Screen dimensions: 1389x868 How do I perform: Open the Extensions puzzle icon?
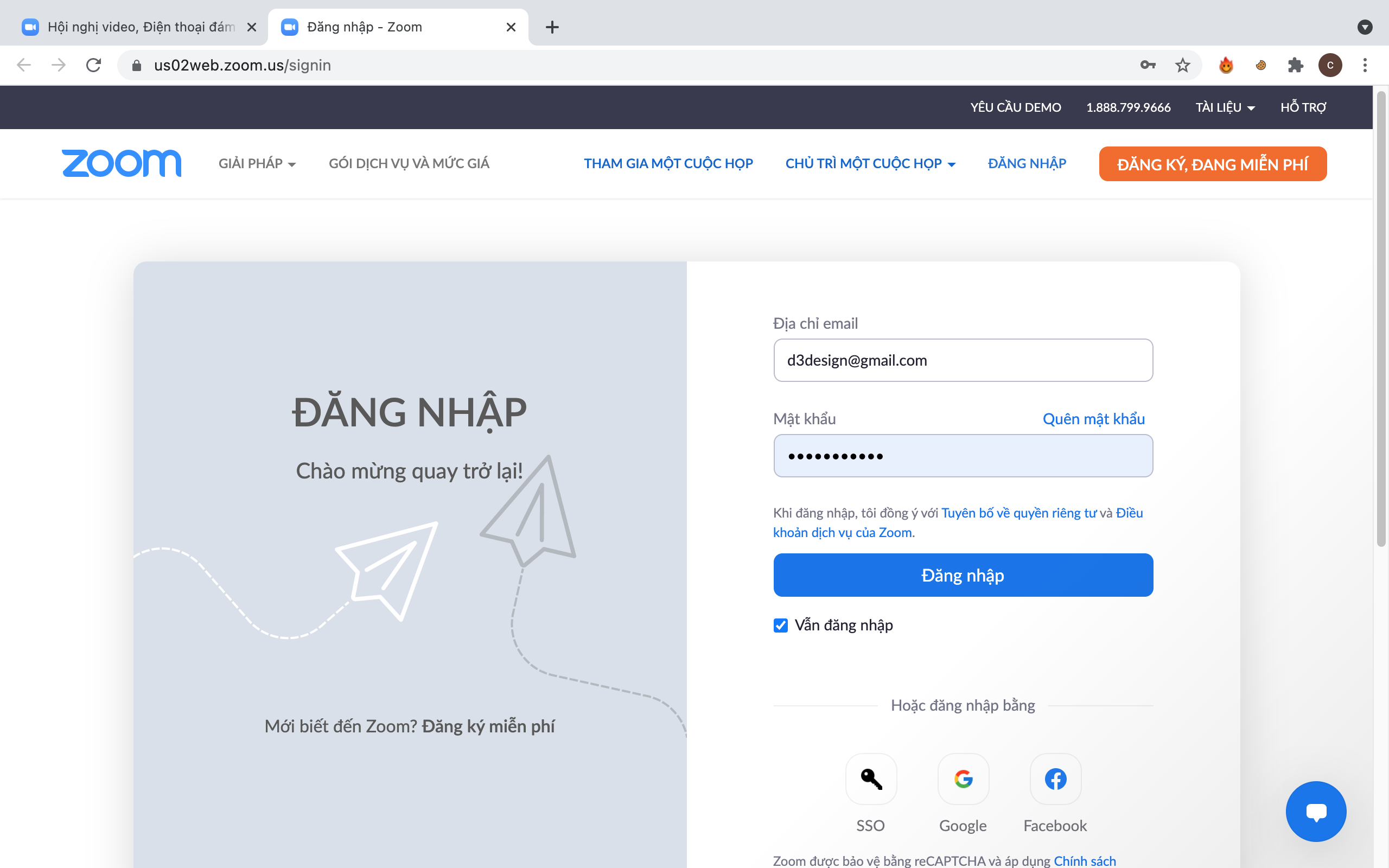[x=1296, y=65]
